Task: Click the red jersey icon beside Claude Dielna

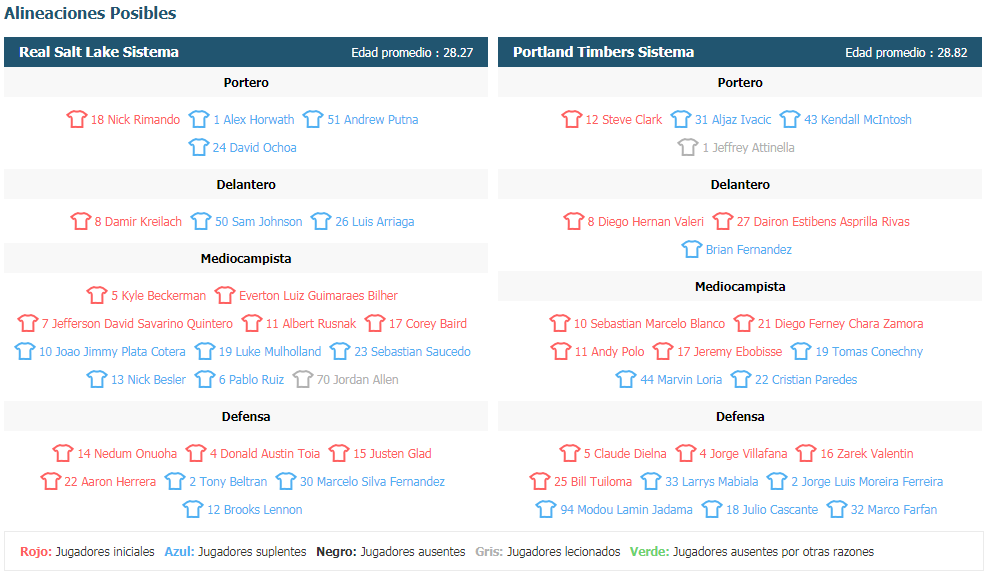Action: coord(570,454)
